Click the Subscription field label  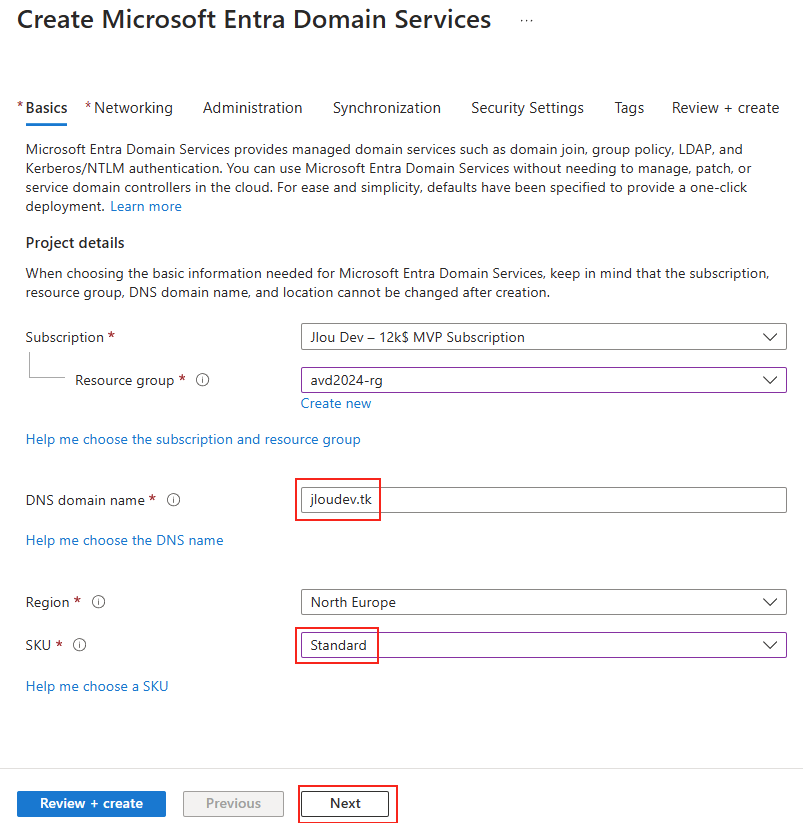65,337
